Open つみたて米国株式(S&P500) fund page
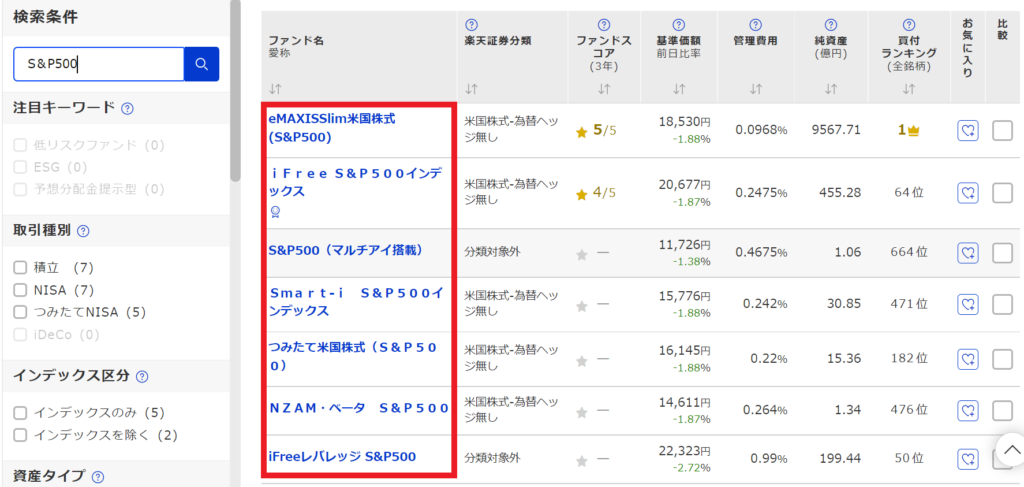The image size is (1024, 487). pos(353,356)
